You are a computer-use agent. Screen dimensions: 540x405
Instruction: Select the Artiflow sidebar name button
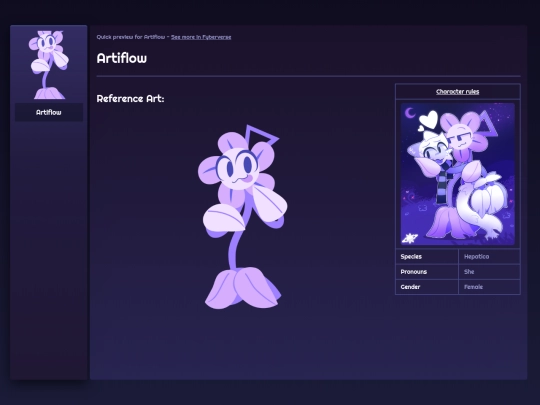click(49, 112)
